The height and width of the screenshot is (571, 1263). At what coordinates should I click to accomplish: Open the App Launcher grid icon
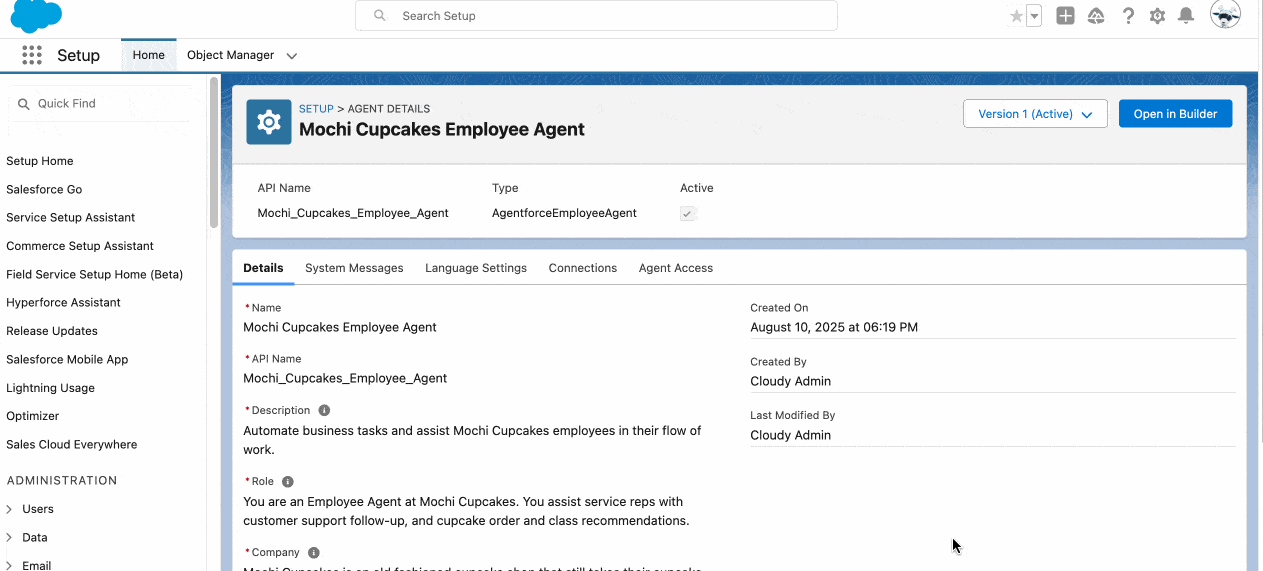(32, 55)
